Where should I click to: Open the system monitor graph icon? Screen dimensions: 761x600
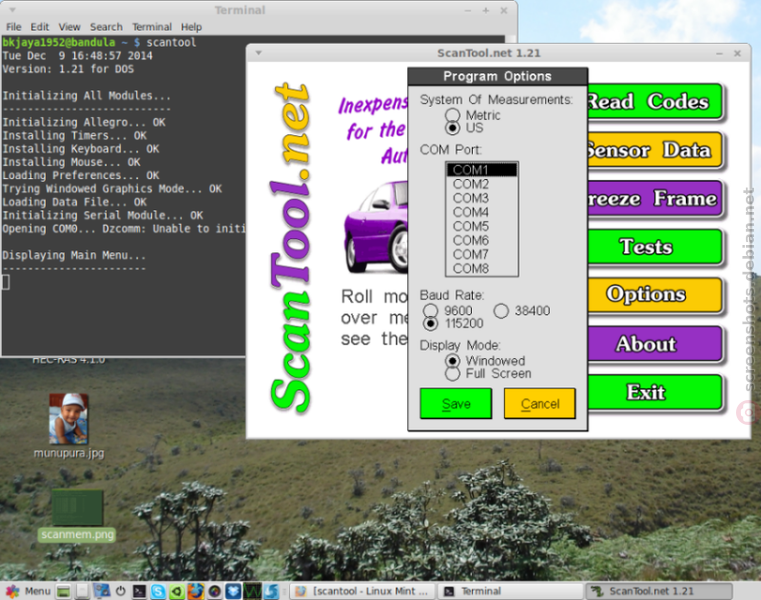(x=252, y=591)
